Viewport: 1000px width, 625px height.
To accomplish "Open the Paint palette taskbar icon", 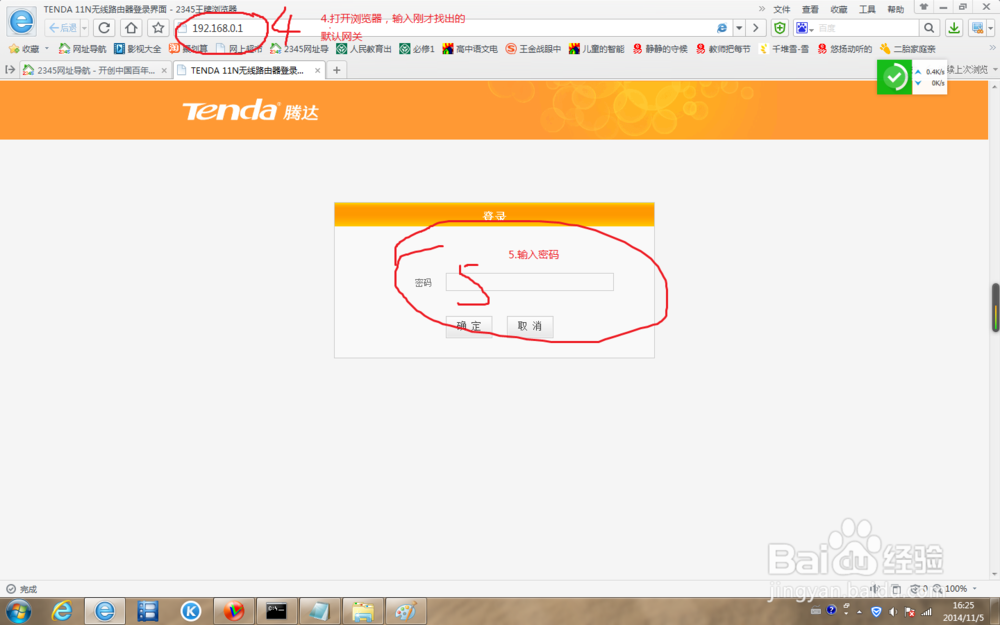I will 406,611.
